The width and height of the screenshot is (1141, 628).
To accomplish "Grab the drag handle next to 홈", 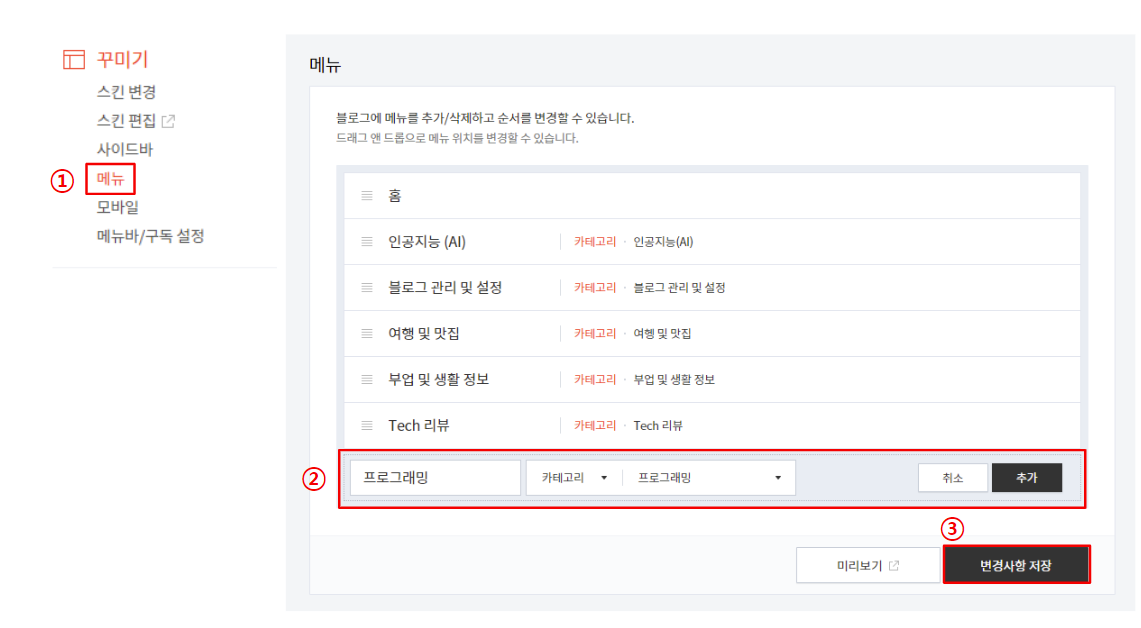I will [x=367, y=195].
